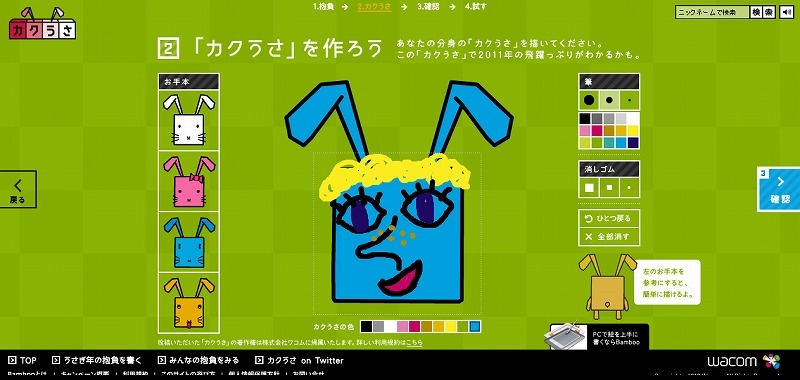This screenshot has width=800, height=380.
Task: Undo last stroke with ひとつ戻る
Action: point(609,218)
